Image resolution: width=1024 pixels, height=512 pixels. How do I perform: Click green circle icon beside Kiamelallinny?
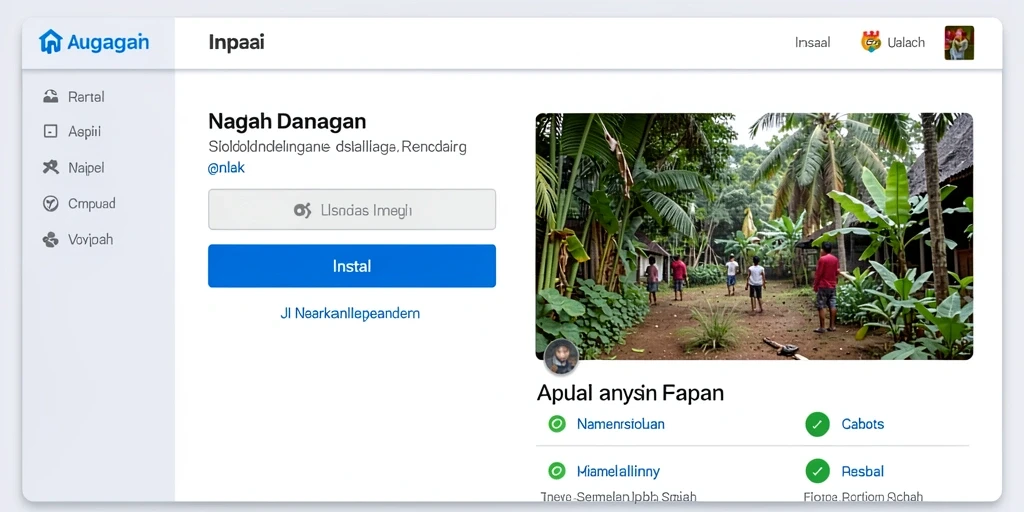pyautogui.click(x=556, y=471)
